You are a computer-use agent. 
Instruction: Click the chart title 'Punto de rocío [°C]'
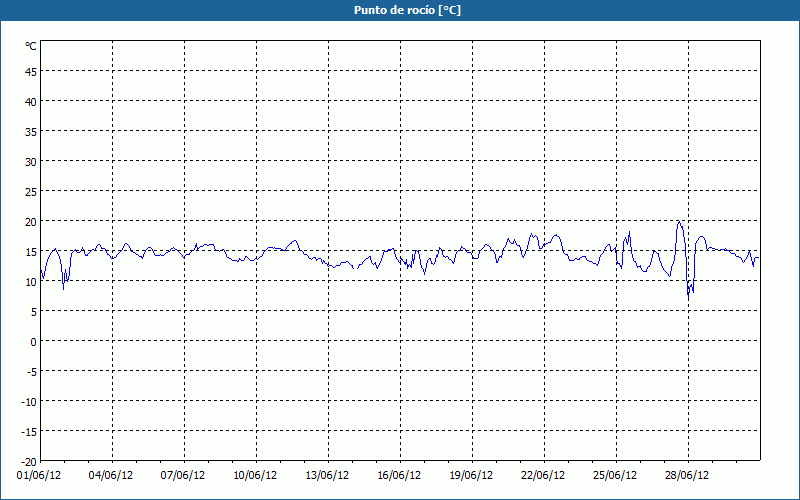[x=407, y=10]
